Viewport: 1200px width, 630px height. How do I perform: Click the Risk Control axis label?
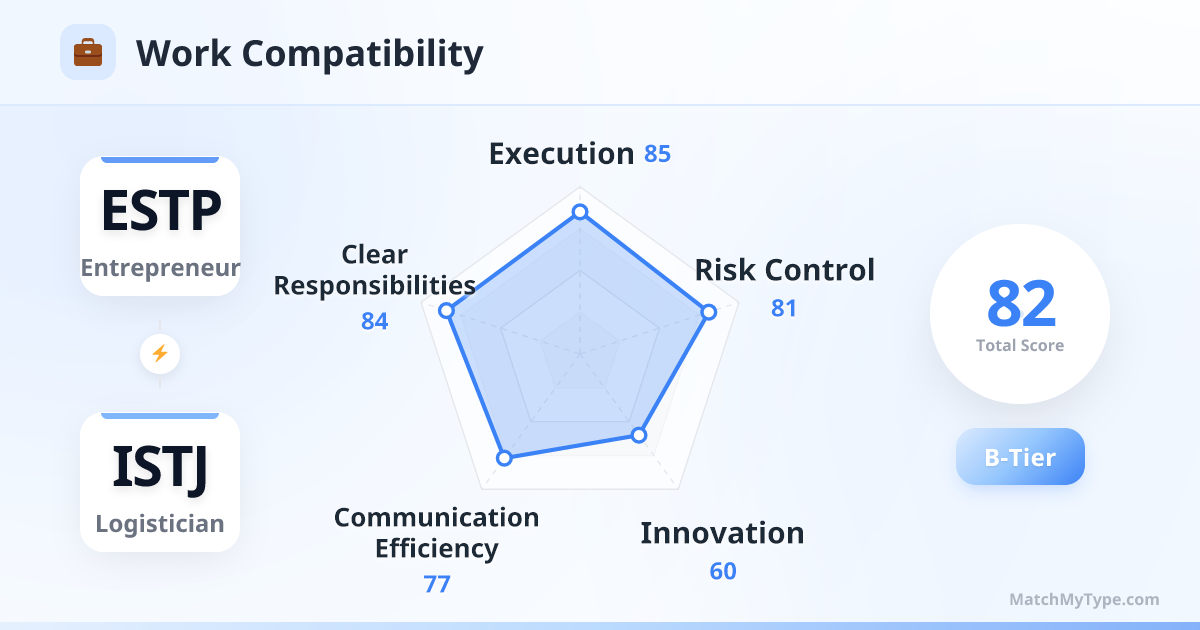(x=784, y=270)
